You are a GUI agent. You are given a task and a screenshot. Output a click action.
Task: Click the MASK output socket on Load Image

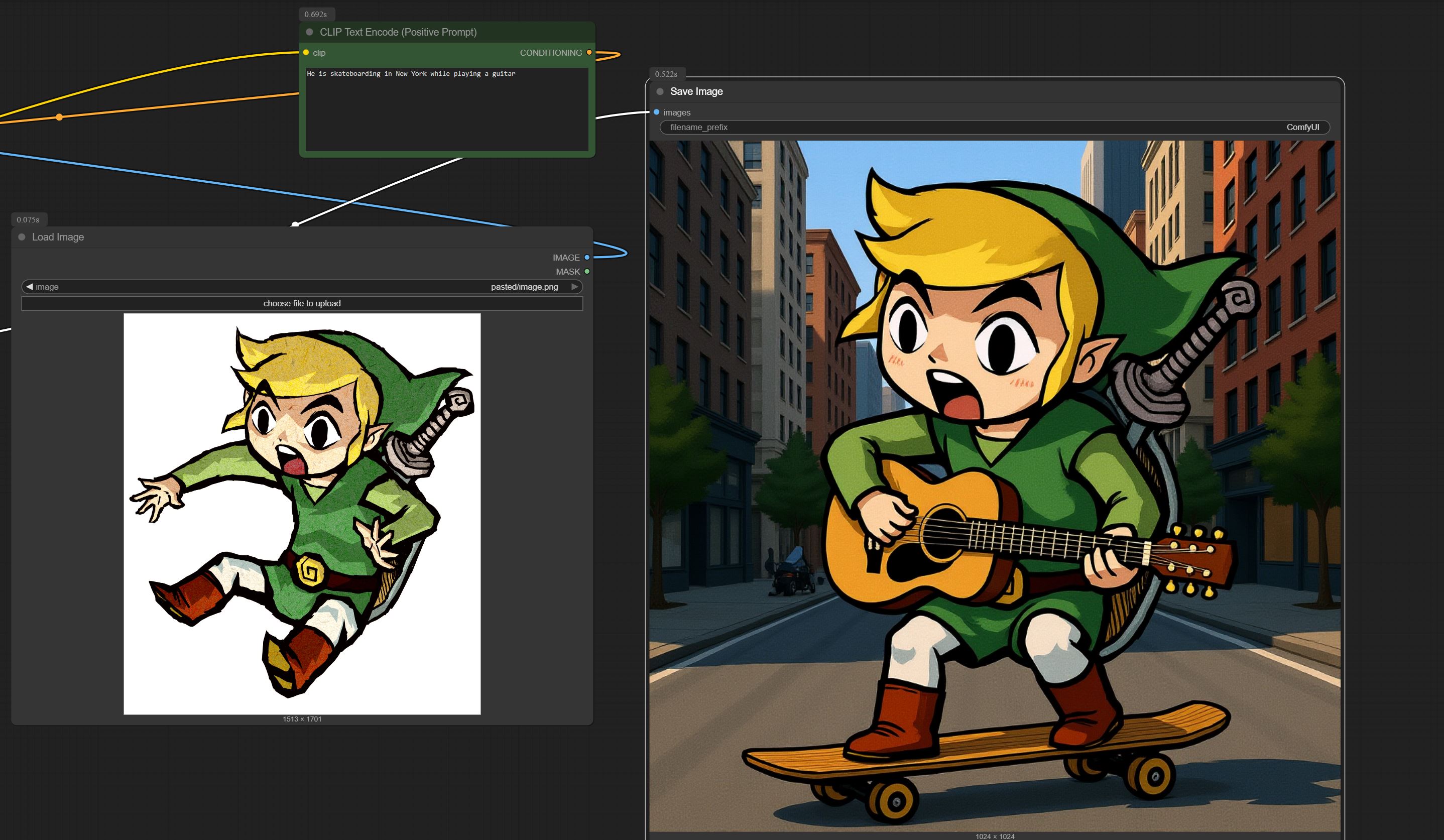tap(587, 272)
